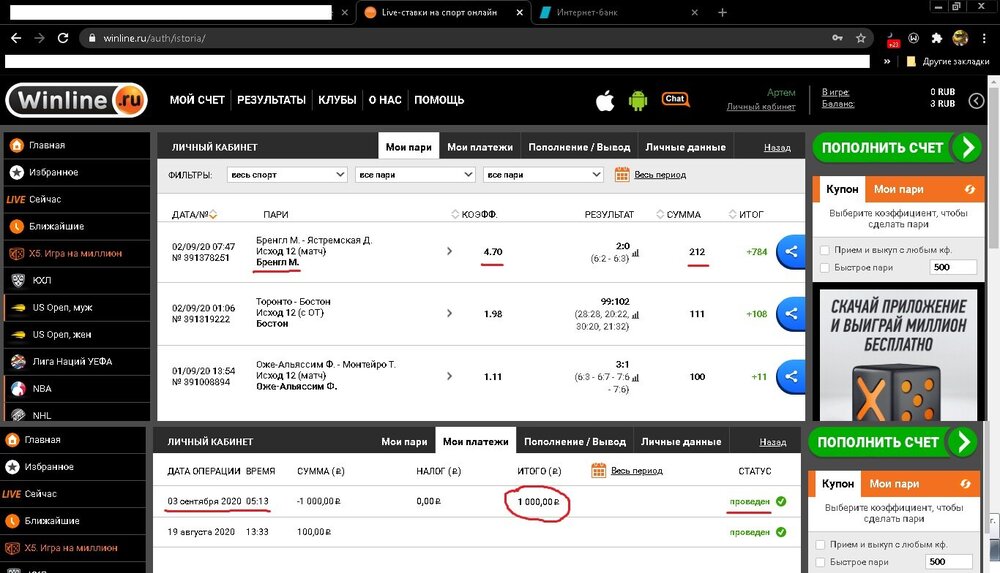Open РЕЗУЛЬТАТЫ in the top menu

tap(271, 100)
